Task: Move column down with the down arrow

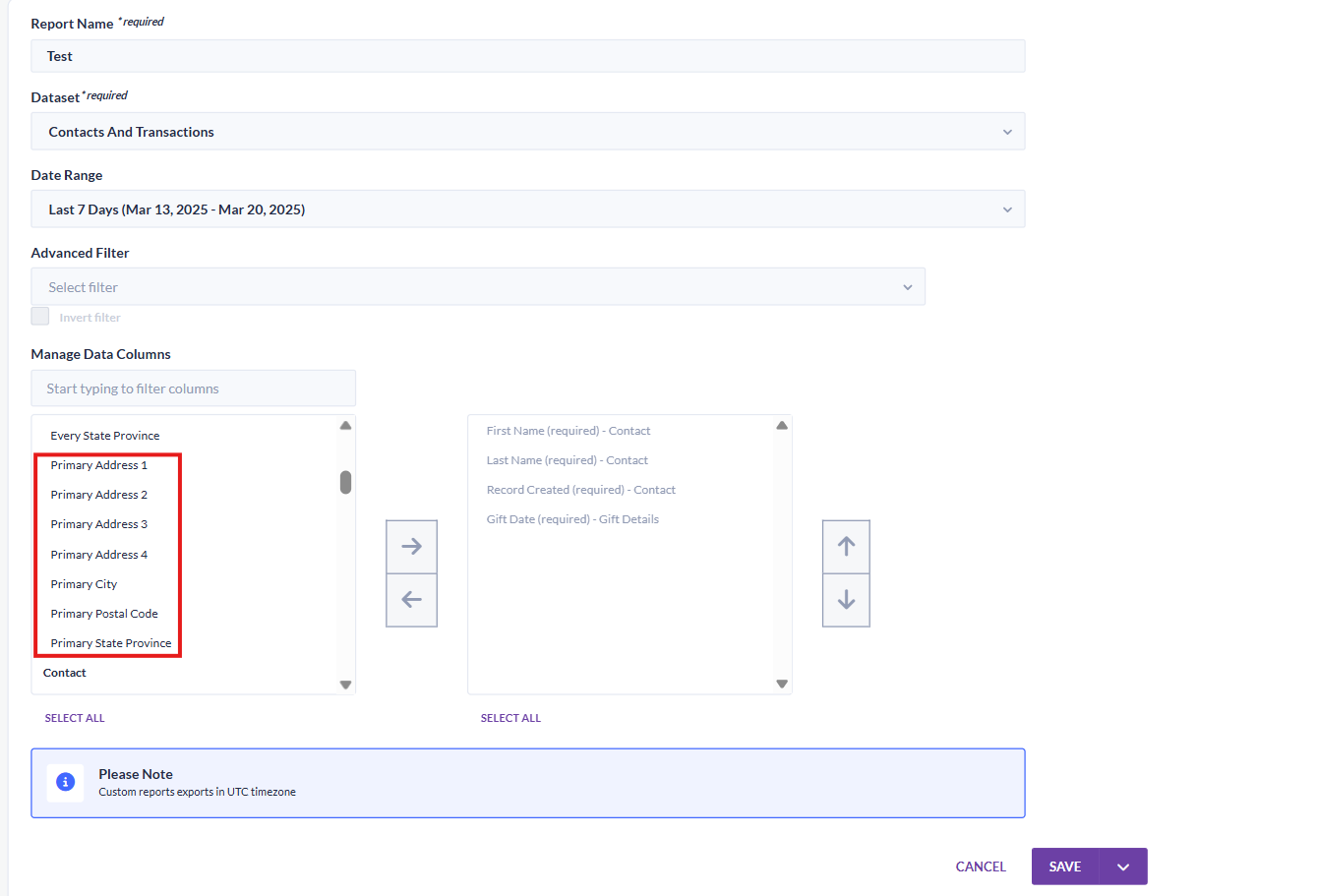Action: tap(846, 600)
